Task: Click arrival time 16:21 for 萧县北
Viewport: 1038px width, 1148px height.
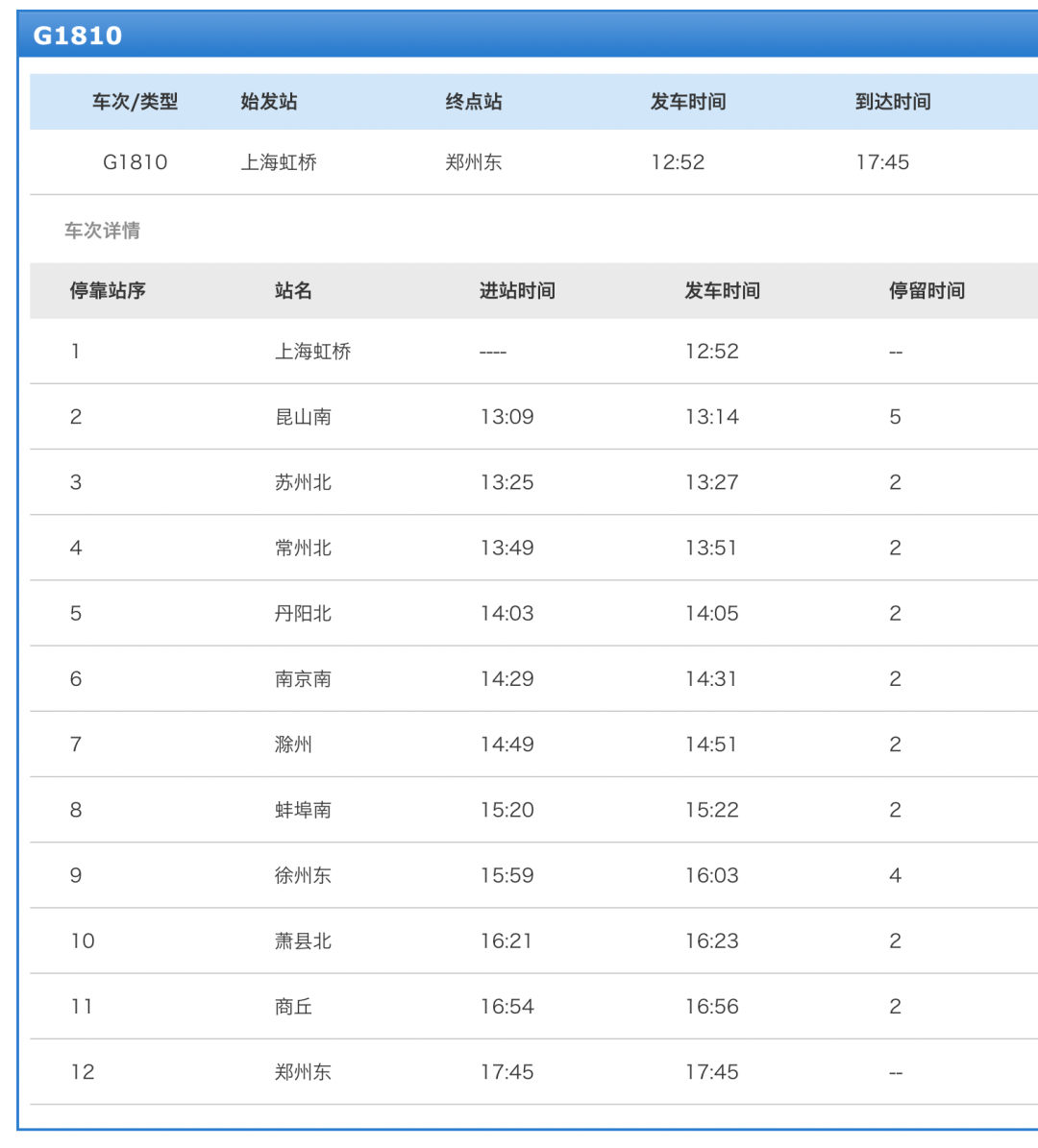Action: click(x=507, y=940)
